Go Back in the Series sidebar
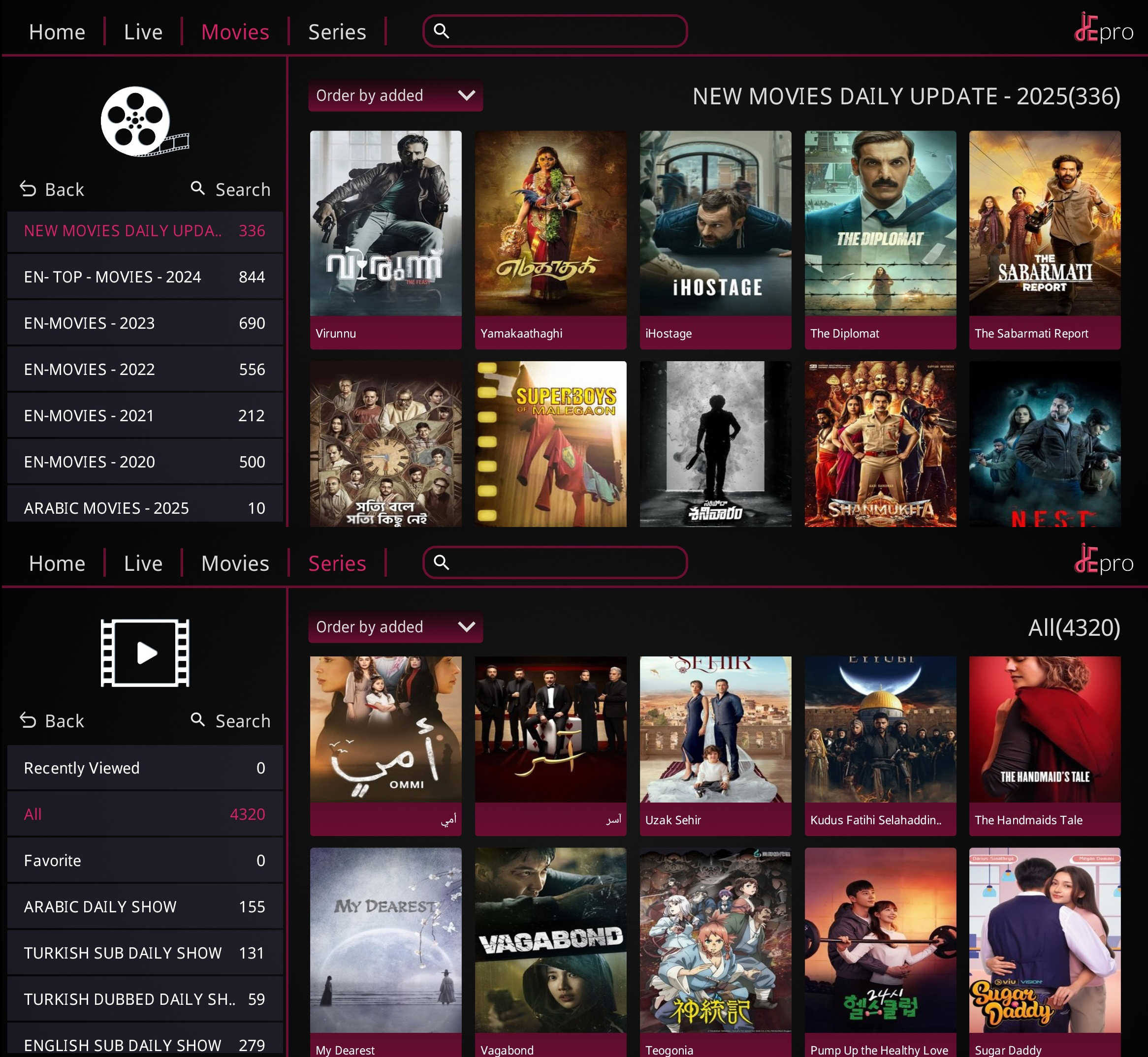The height and width of the screenshot is (1057, 1148). click(x=52, y=721)
